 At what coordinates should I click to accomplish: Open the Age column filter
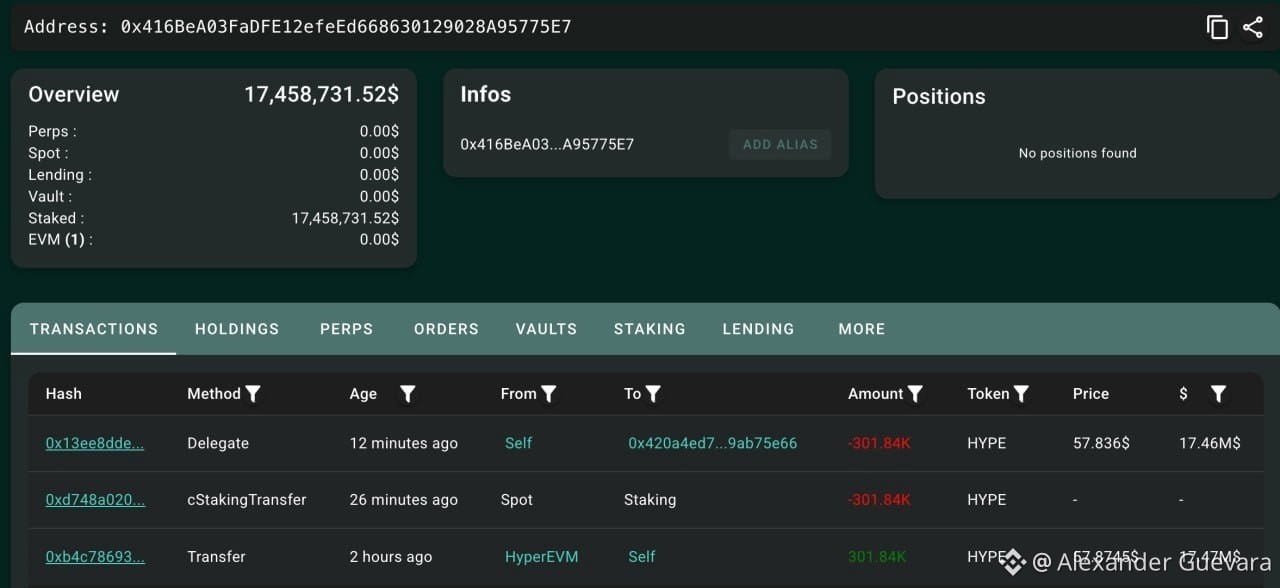click(x=407, y=394)
